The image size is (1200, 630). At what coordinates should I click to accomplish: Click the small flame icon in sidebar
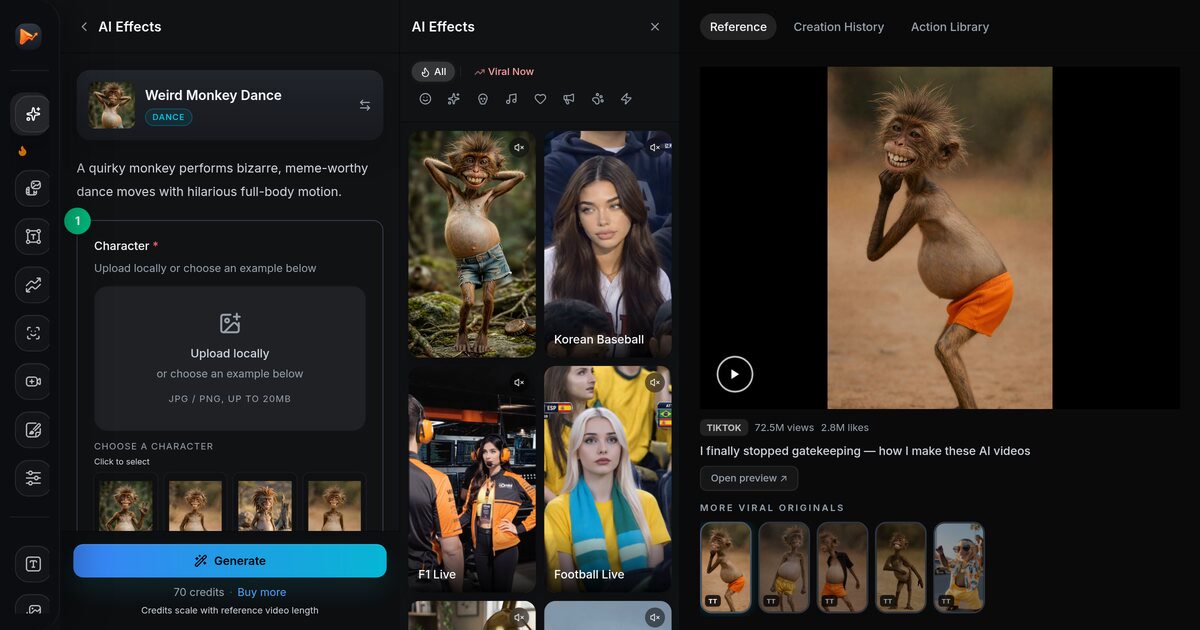click(23, 151)
